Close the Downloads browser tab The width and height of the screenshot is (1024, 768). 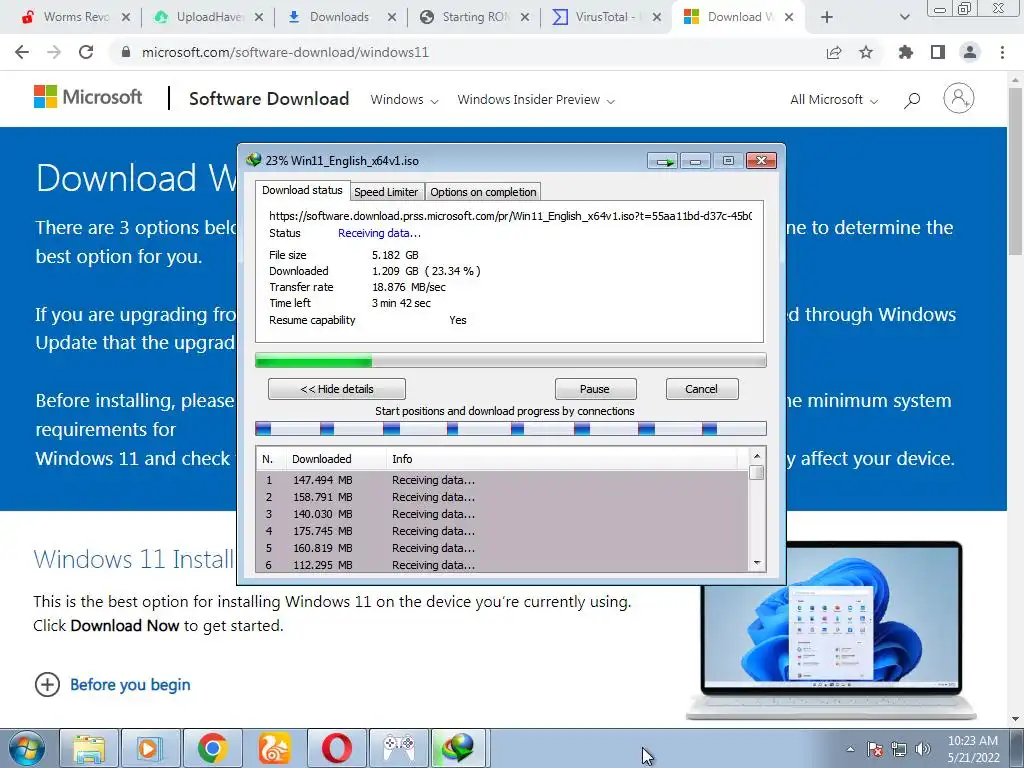pos(392,17)
